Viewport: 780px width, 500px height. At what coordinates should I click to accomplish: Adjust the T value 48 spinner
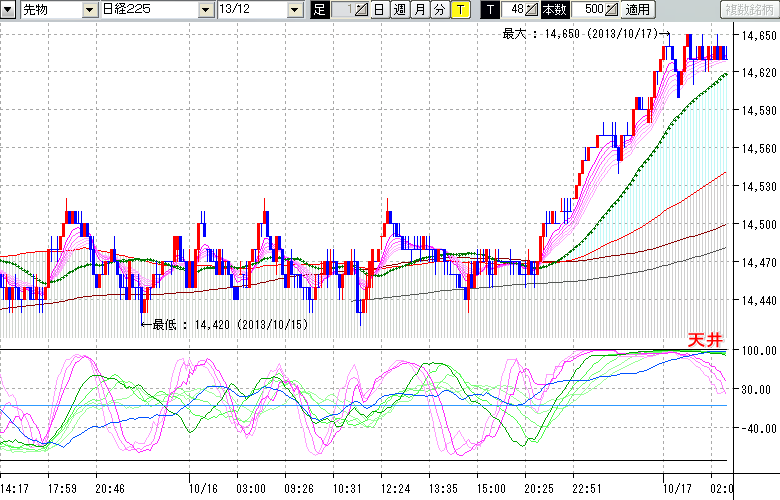pyautogui.click(x=532, y=10)
